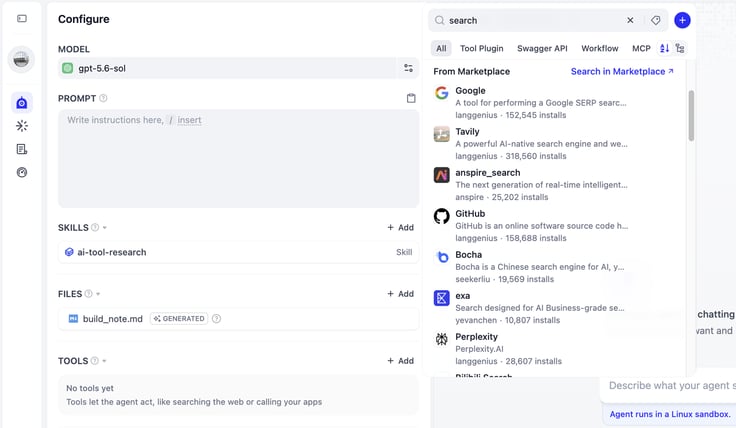Open the tag filter icon
Viewport: 736px width, 428px height.
(655, 20)
